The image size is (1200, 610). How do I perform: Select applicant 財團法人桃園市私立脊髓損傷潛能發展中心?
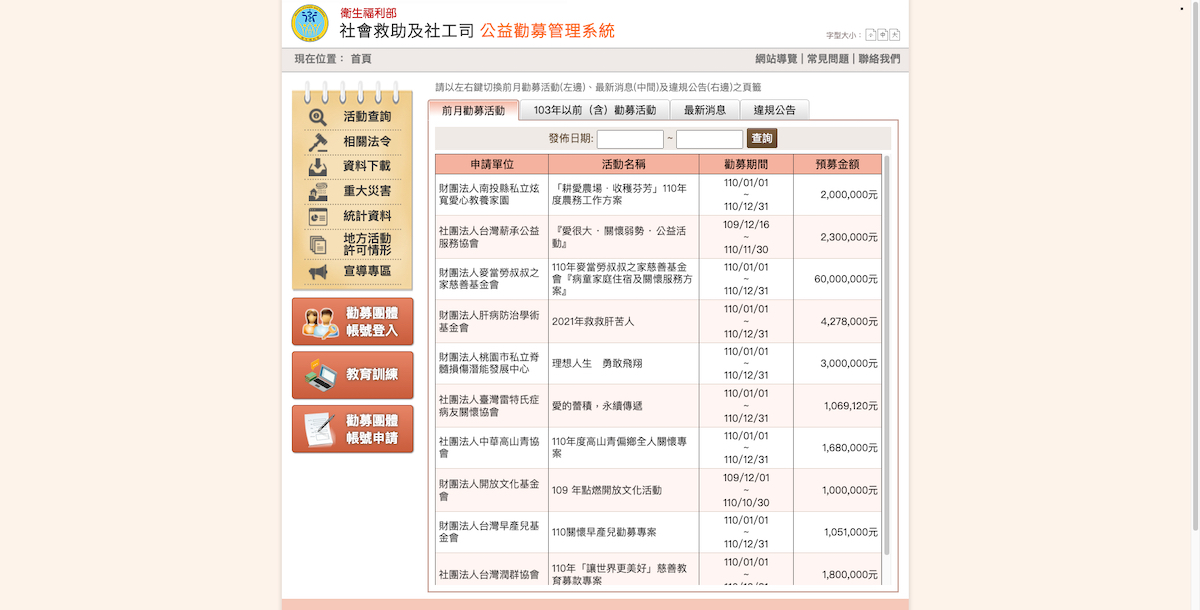[488, 363]
